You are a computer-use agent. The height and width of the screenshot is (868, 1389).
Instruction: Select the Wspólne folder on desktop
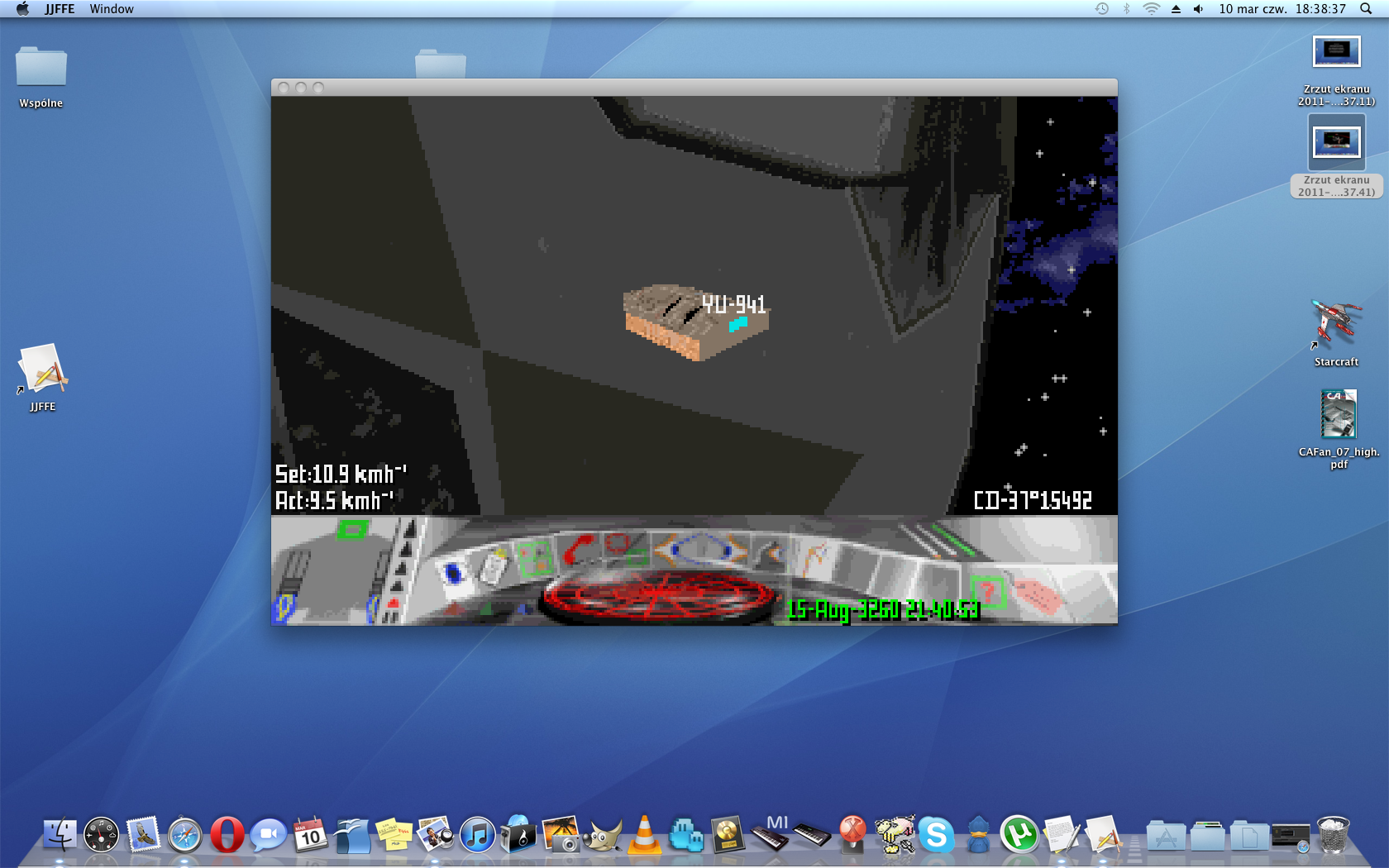pos(41,77)
